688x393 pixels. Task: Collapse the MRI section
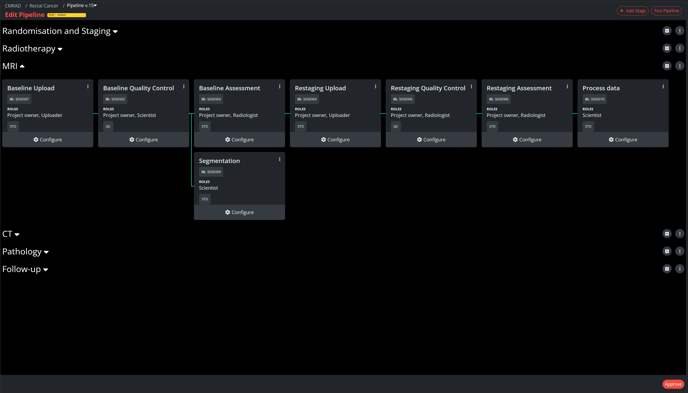click(x=13, y=66)
